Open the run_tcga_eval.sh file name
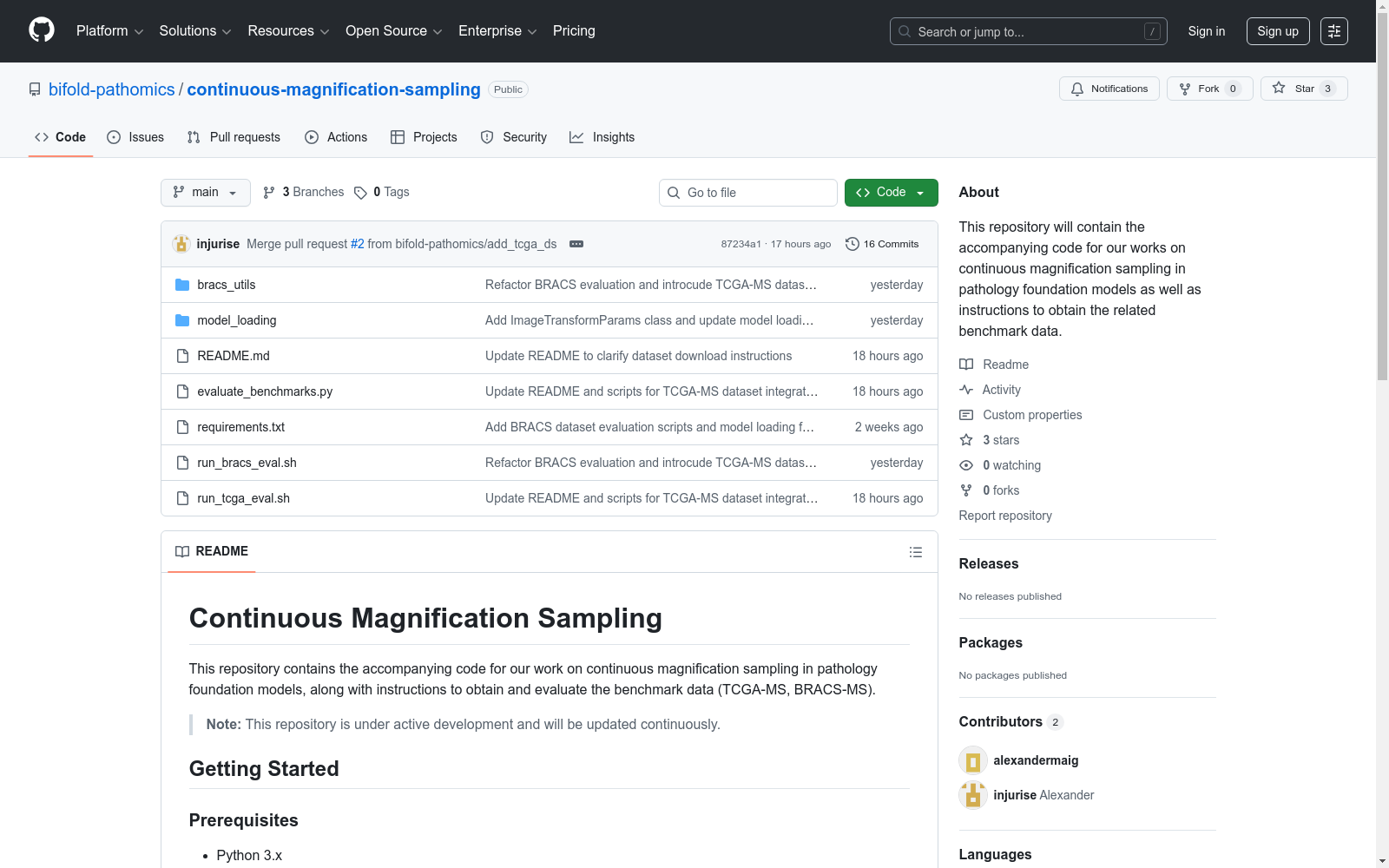 [x=243, y=498]
